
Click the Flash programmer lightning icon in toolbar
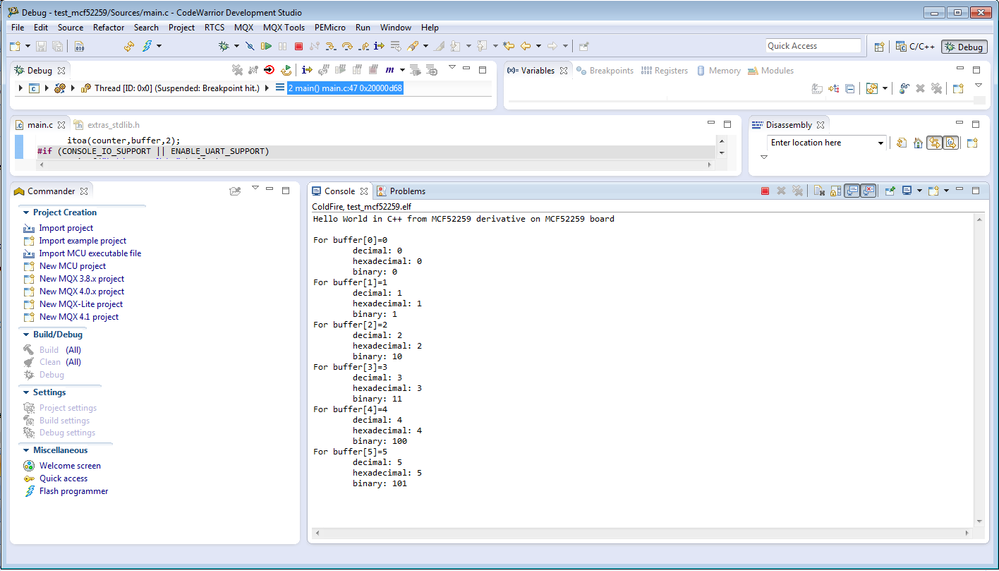coord(147,46)
